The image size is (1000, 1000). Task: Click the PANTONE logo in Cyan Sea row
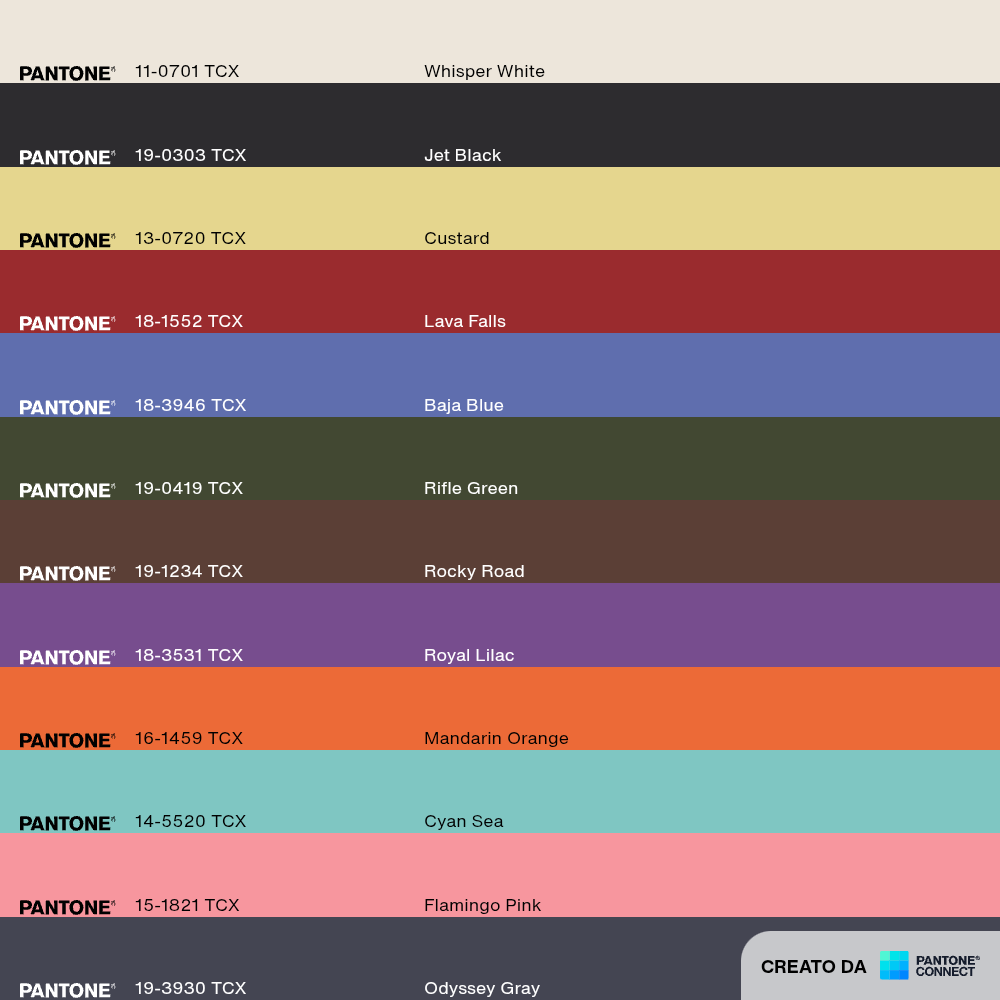coord(67,823)
